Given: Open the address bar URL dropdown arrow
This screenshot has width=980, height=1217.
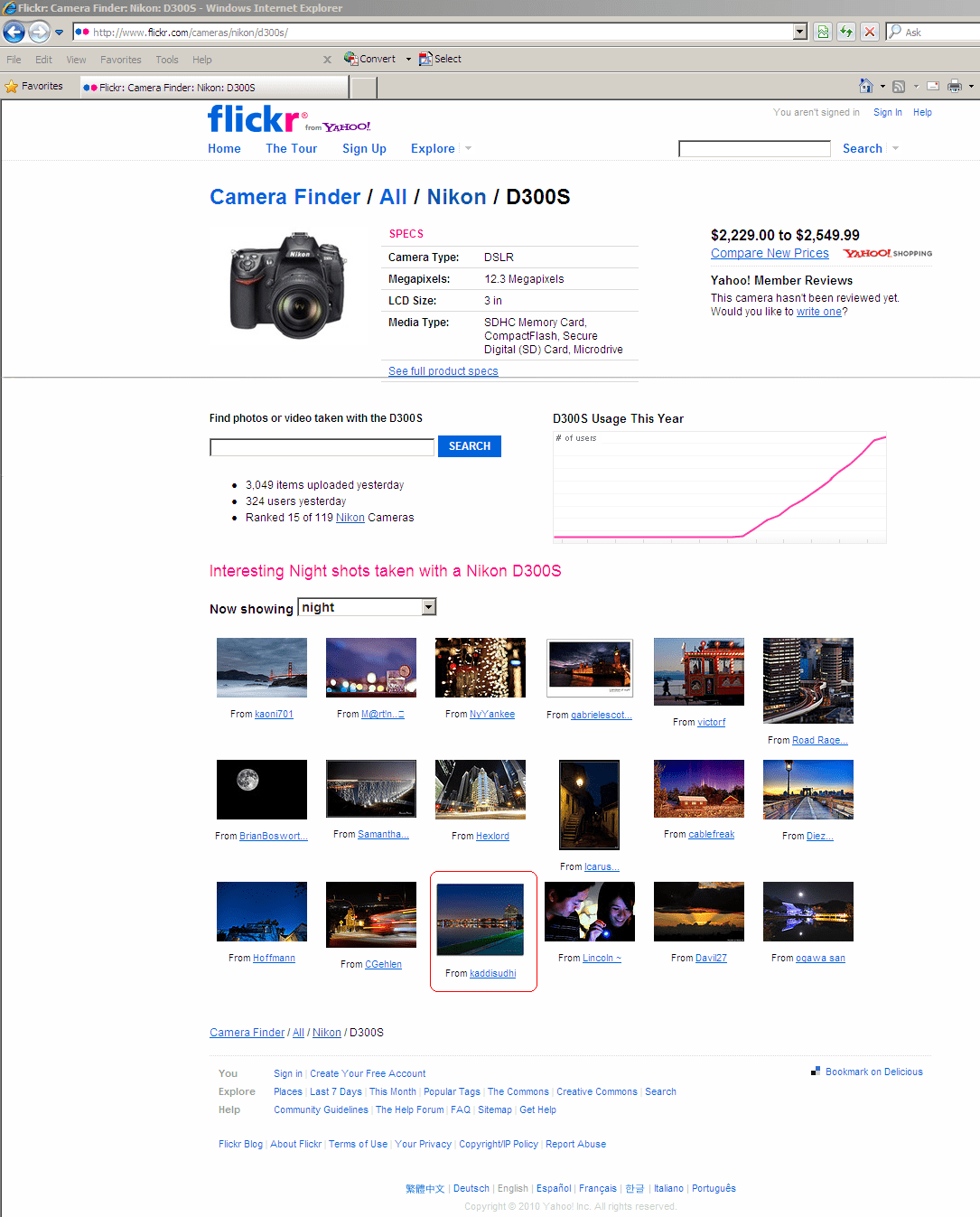Looking at the screenshot, I should point(800,32).
